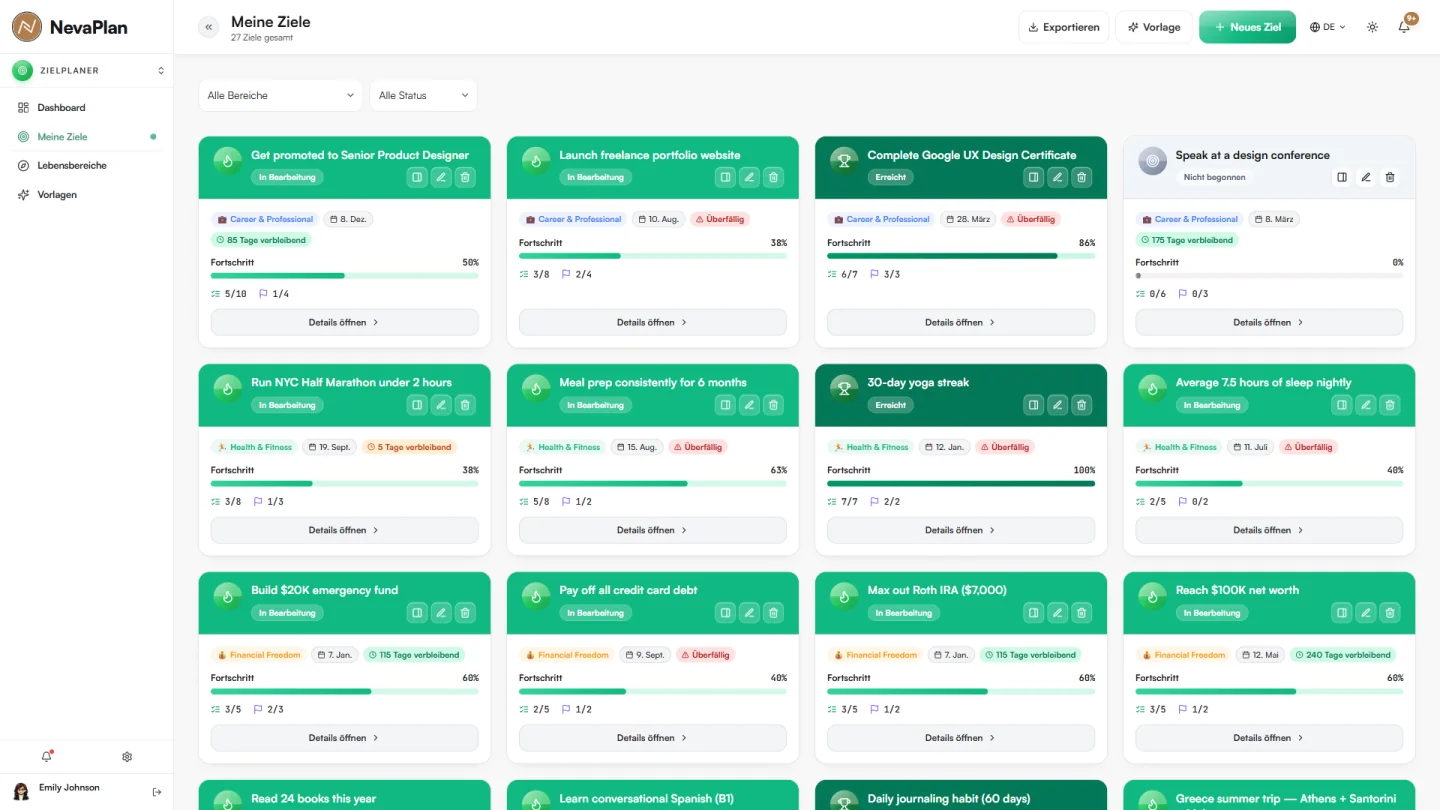Click the Erreicht status on Complete Google UX card
1440x810 pixels.
tap(890, 177)
